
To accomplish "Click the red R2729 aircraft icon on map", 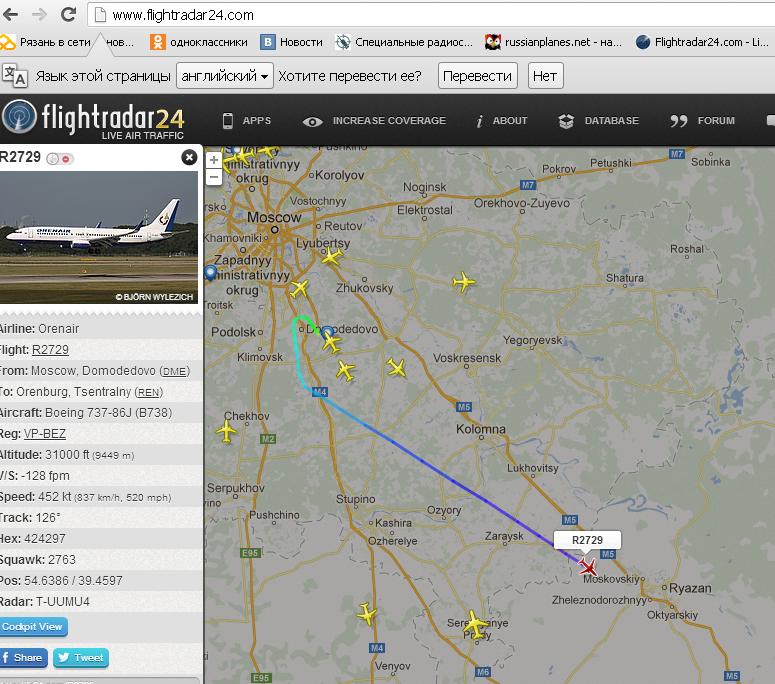I will point(588,567).
